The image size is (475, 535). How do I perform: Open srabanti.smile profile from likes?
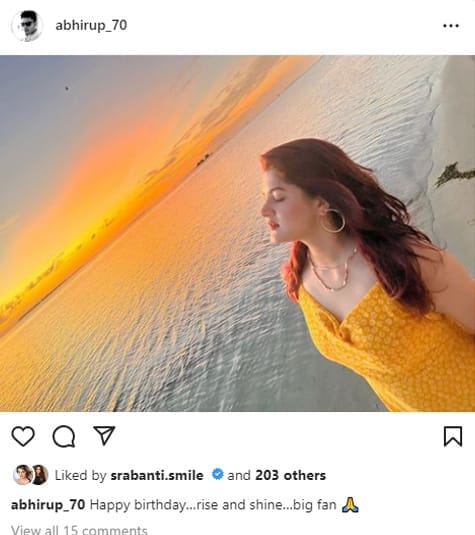pyautogui.click(x=157, y=475)
